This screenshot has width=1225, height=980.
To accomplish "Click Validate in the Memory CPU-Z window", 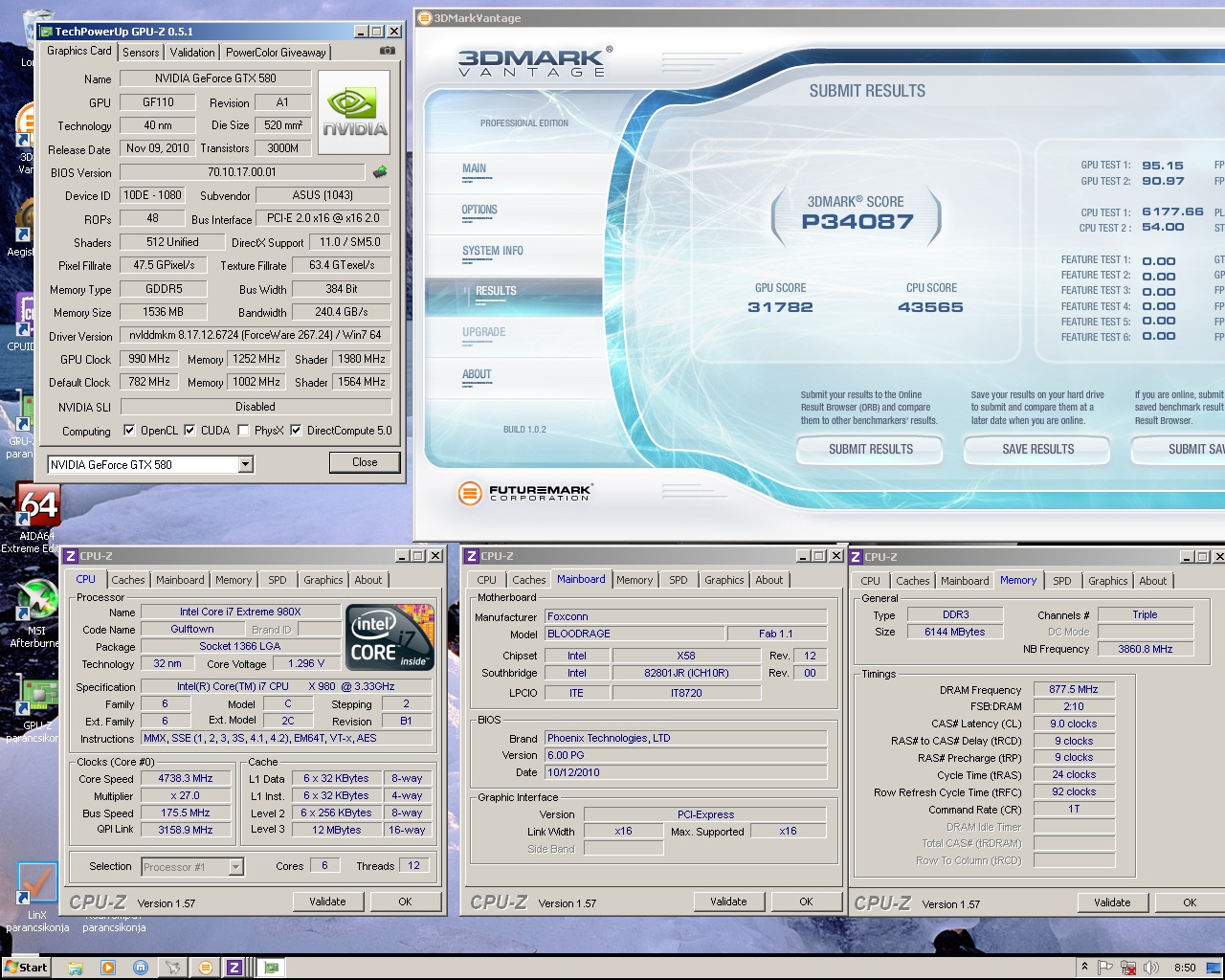I will click(1112, 902).
